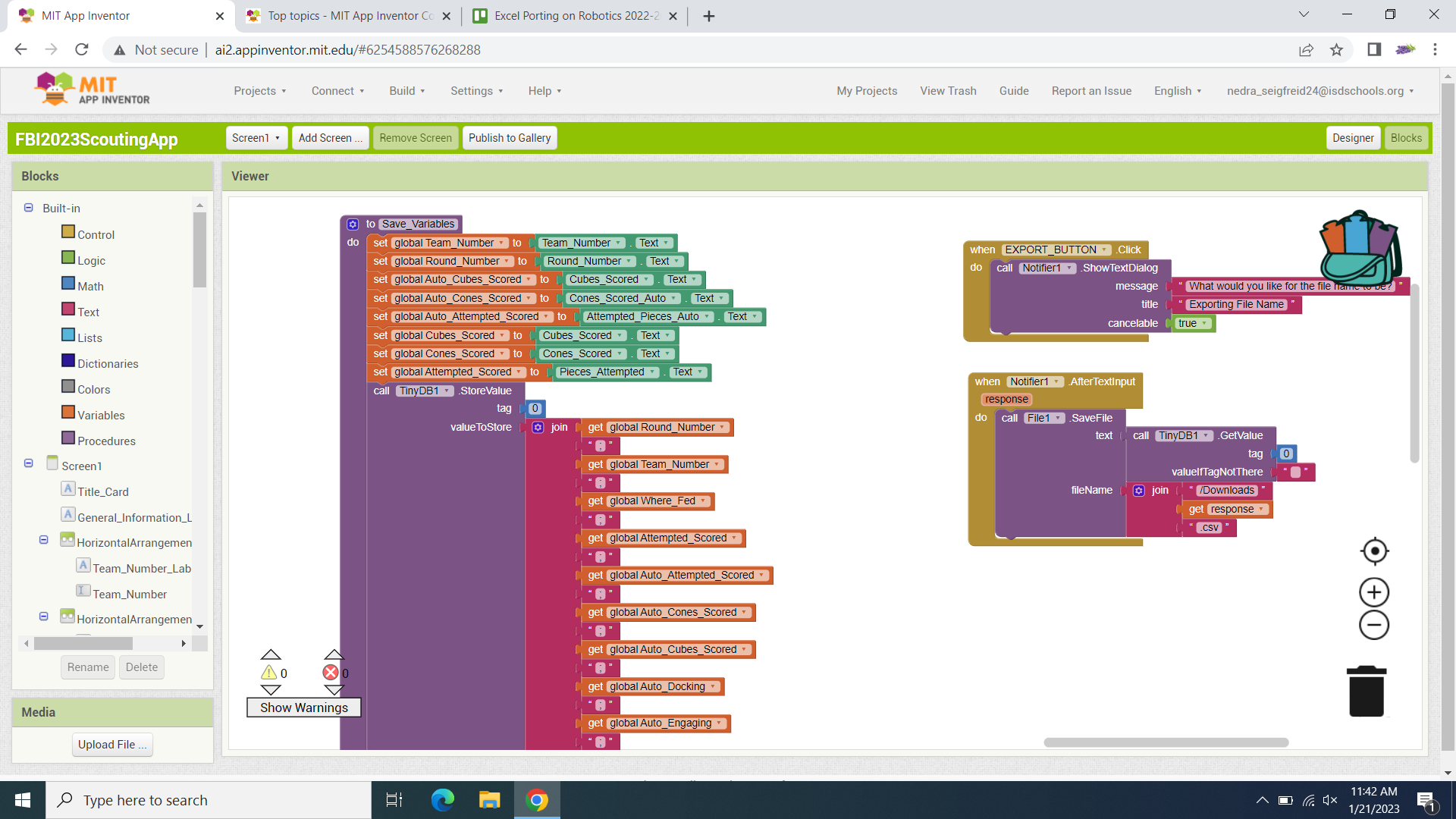Viewport: 1456px width, 819px height.
Task: Zoom in with the plus icon
Action: 1374,592
